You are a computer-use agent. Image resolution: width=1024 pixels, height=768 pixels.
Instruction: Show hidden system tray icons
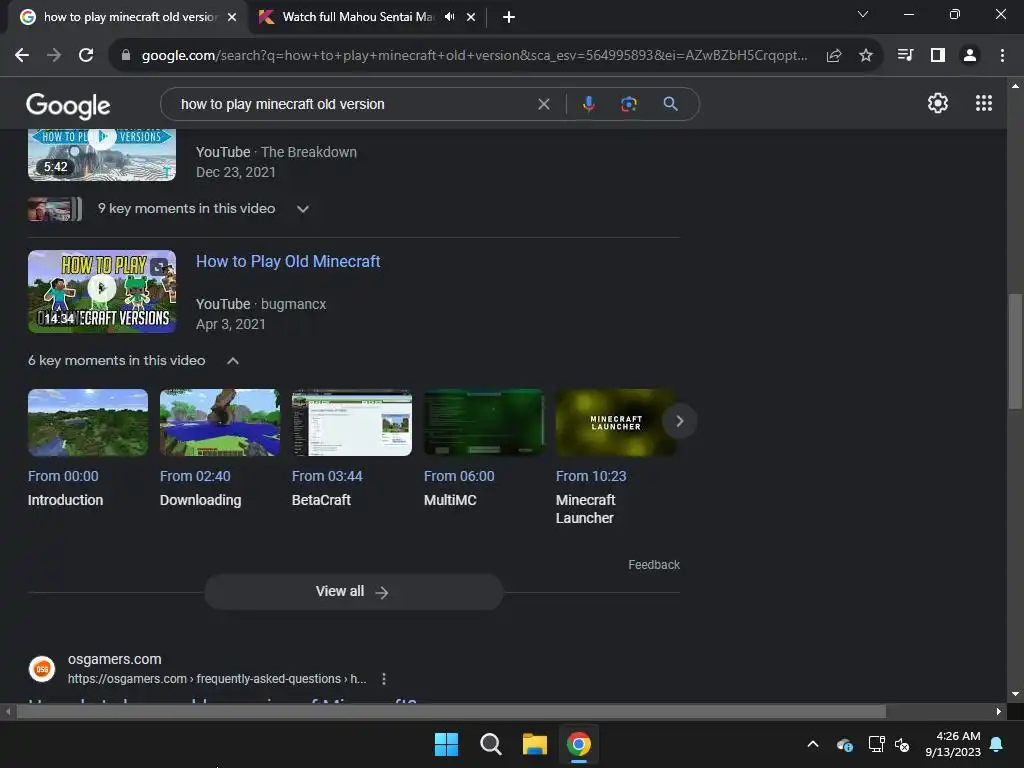813,744
